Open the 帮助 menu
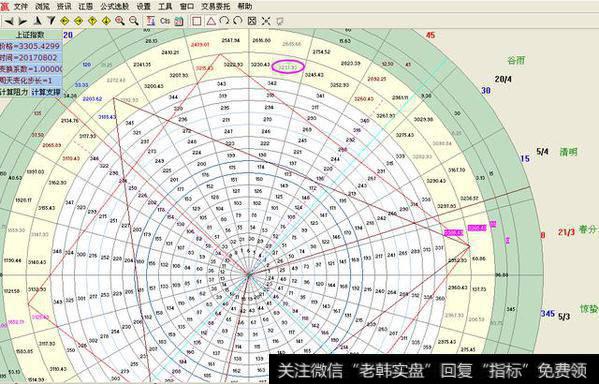599x384 pixels. (244, 6)
